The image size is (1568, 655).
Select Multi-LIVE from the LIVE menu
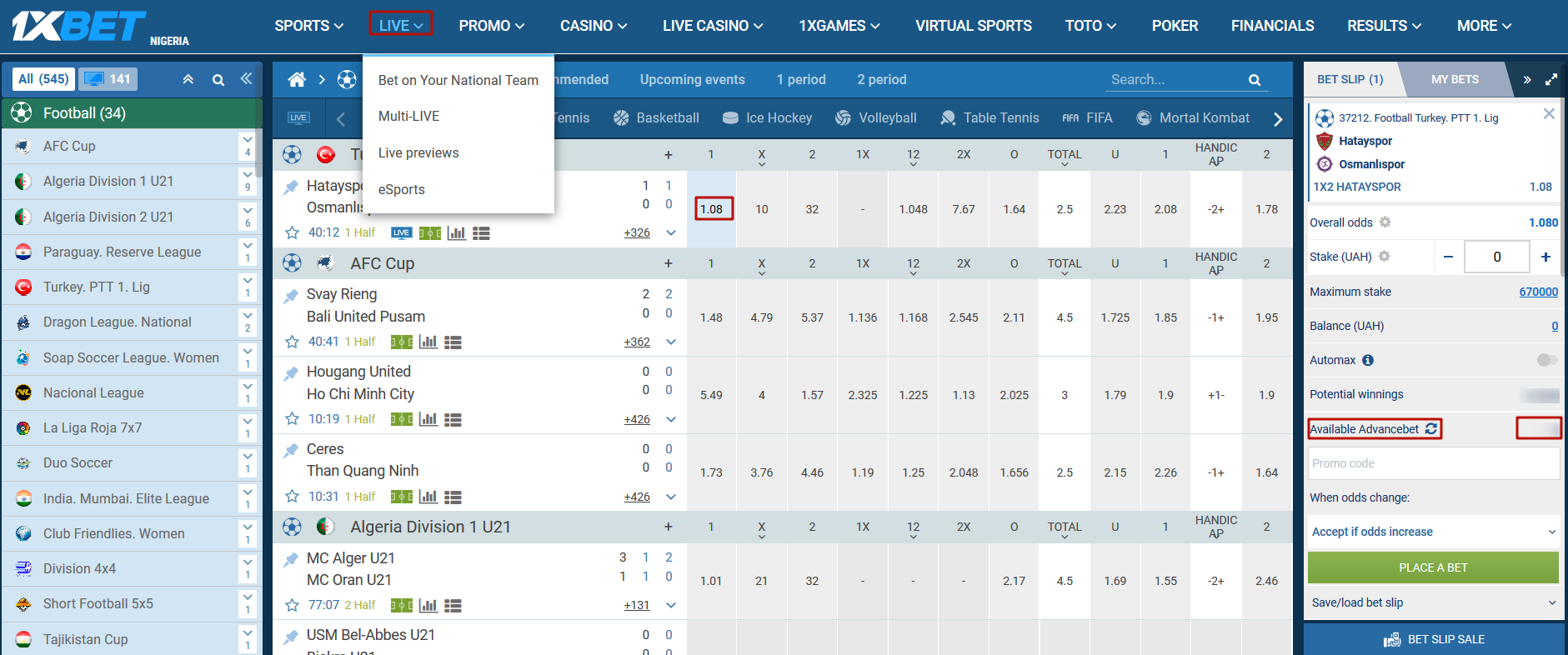[x=408, y=116]
